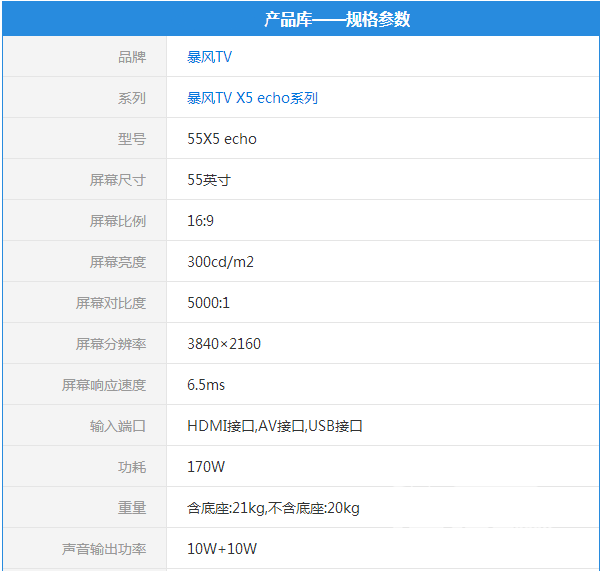Select the 品牌 row label
601x571 pixels.
pyautogui.click(x=132, y=57)
